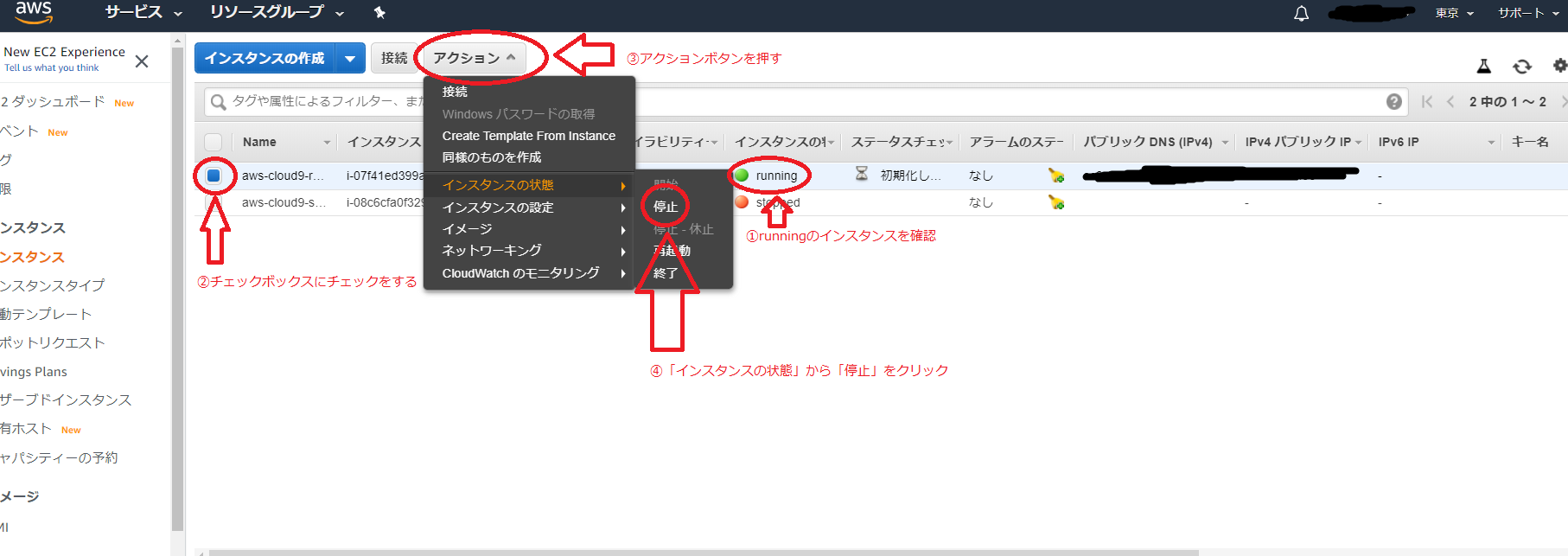The image size is (1568, 556).
Task: Open サポート dropdown menu
Action: pyautogui.click(x=1528, y=13)
